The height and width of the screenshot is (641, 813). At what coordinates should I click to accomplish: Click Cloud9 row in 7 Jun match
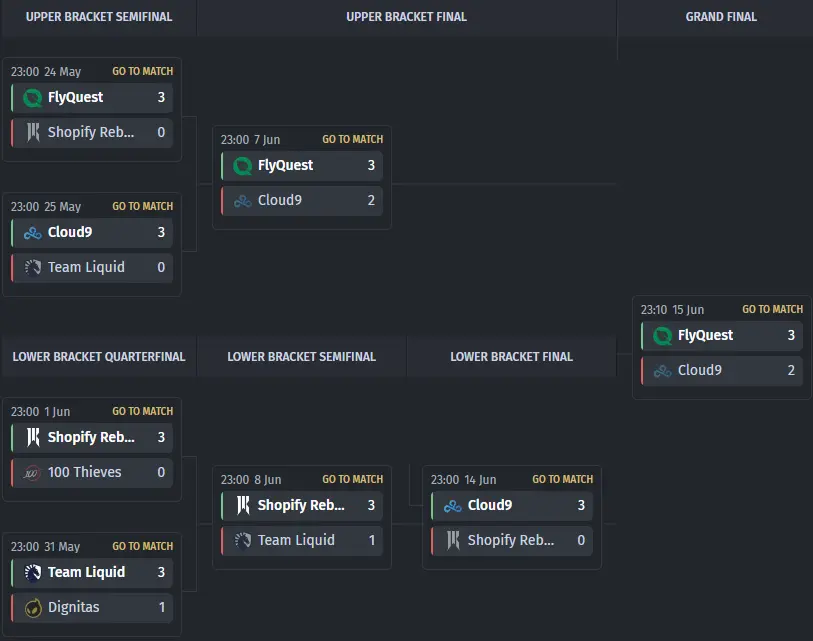tap(302, 201)
